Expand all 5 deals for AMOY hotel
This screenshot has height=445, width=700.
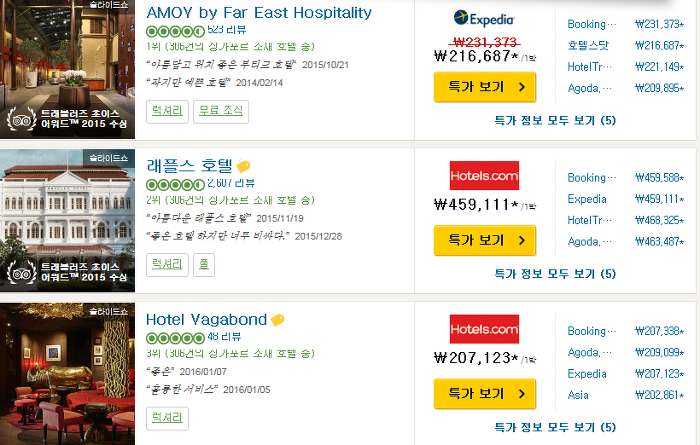[x=555, y=120]
